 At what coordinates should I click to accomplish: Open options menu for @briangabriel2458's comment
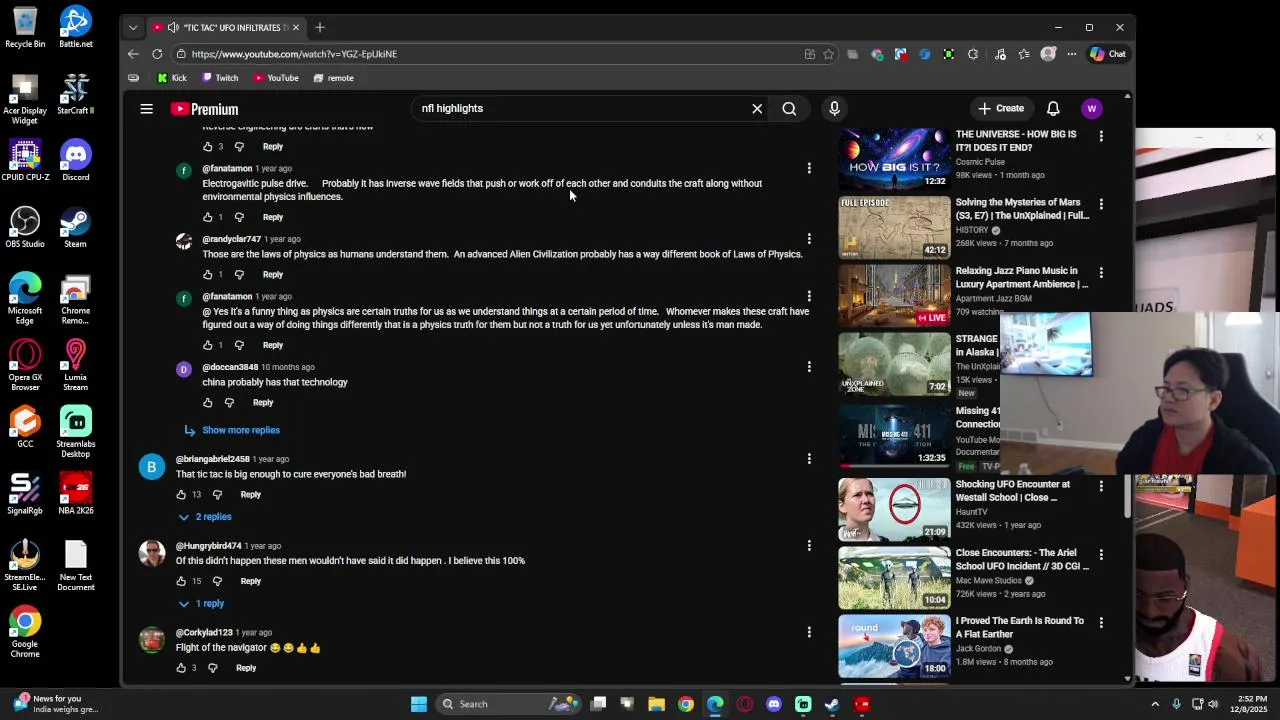pyautogui.click(x=809, y=459)
